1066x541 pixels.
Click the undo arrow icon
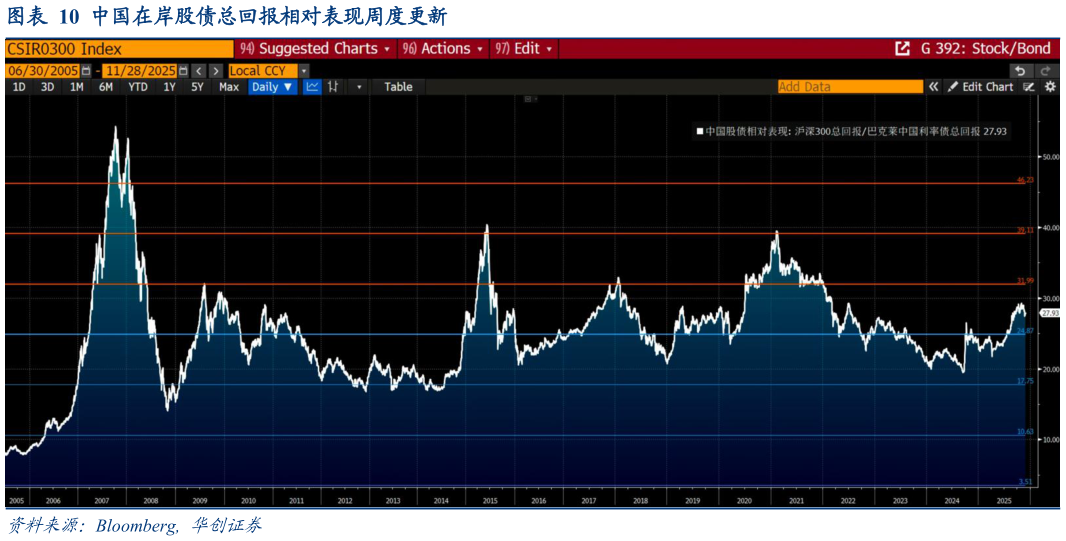pos(1019,71)
